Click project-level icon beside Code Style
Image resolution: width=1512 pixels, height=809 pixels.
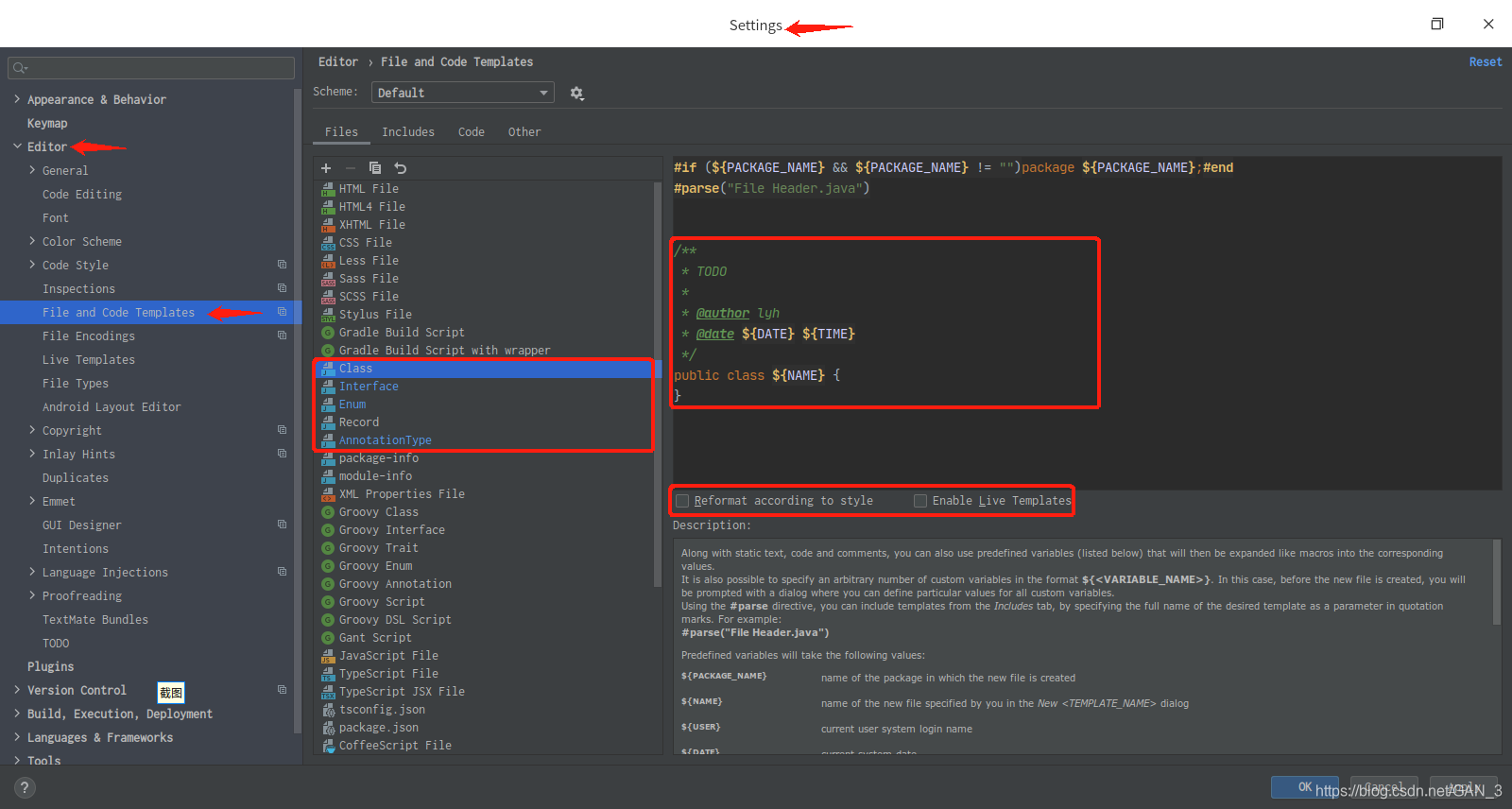(282, 265)
